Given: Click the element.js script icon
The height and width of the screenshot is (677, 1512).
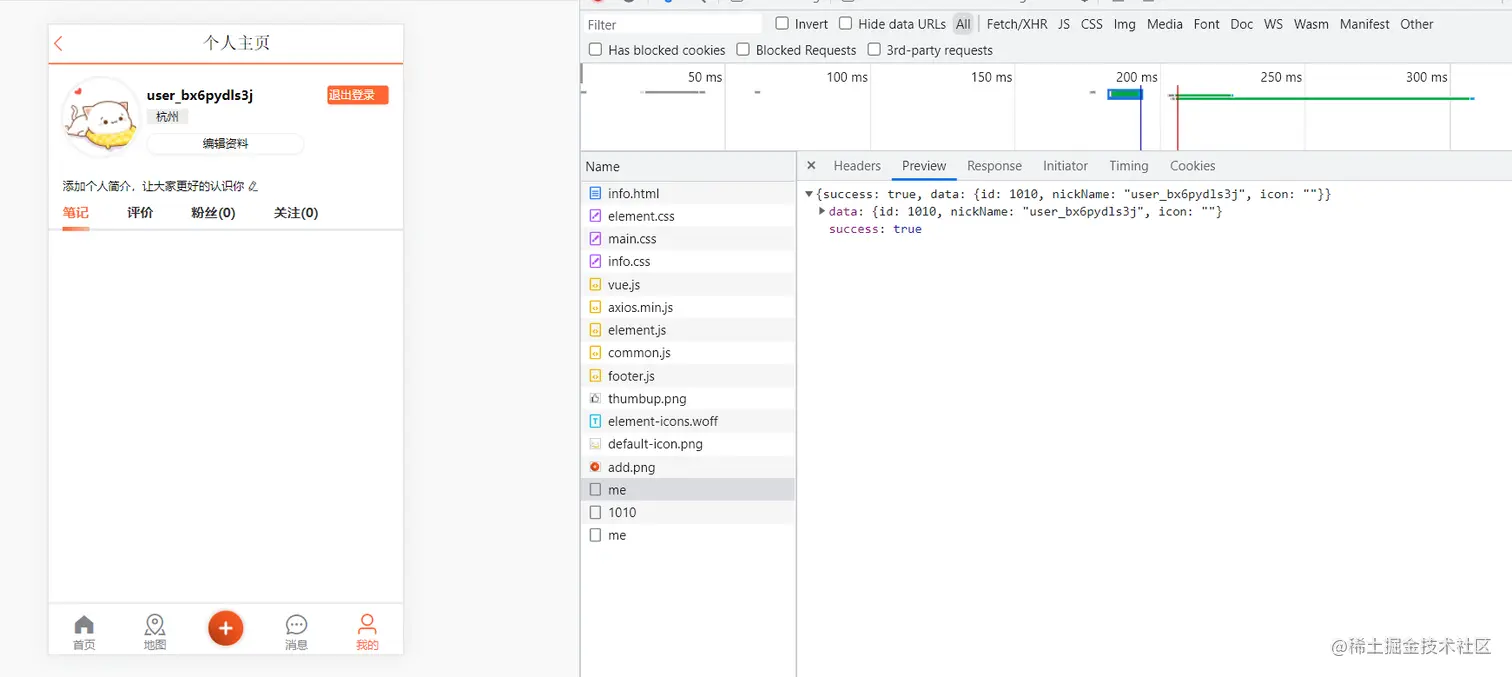Looking at the screenshot, I should (x=595, y=330).
